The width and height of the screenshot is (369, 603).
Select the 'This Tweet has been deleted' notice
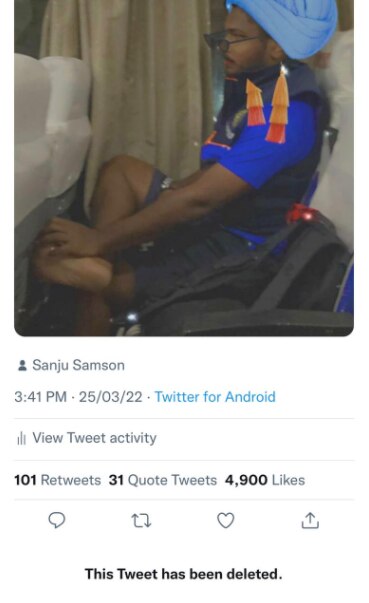click(184, 574)
